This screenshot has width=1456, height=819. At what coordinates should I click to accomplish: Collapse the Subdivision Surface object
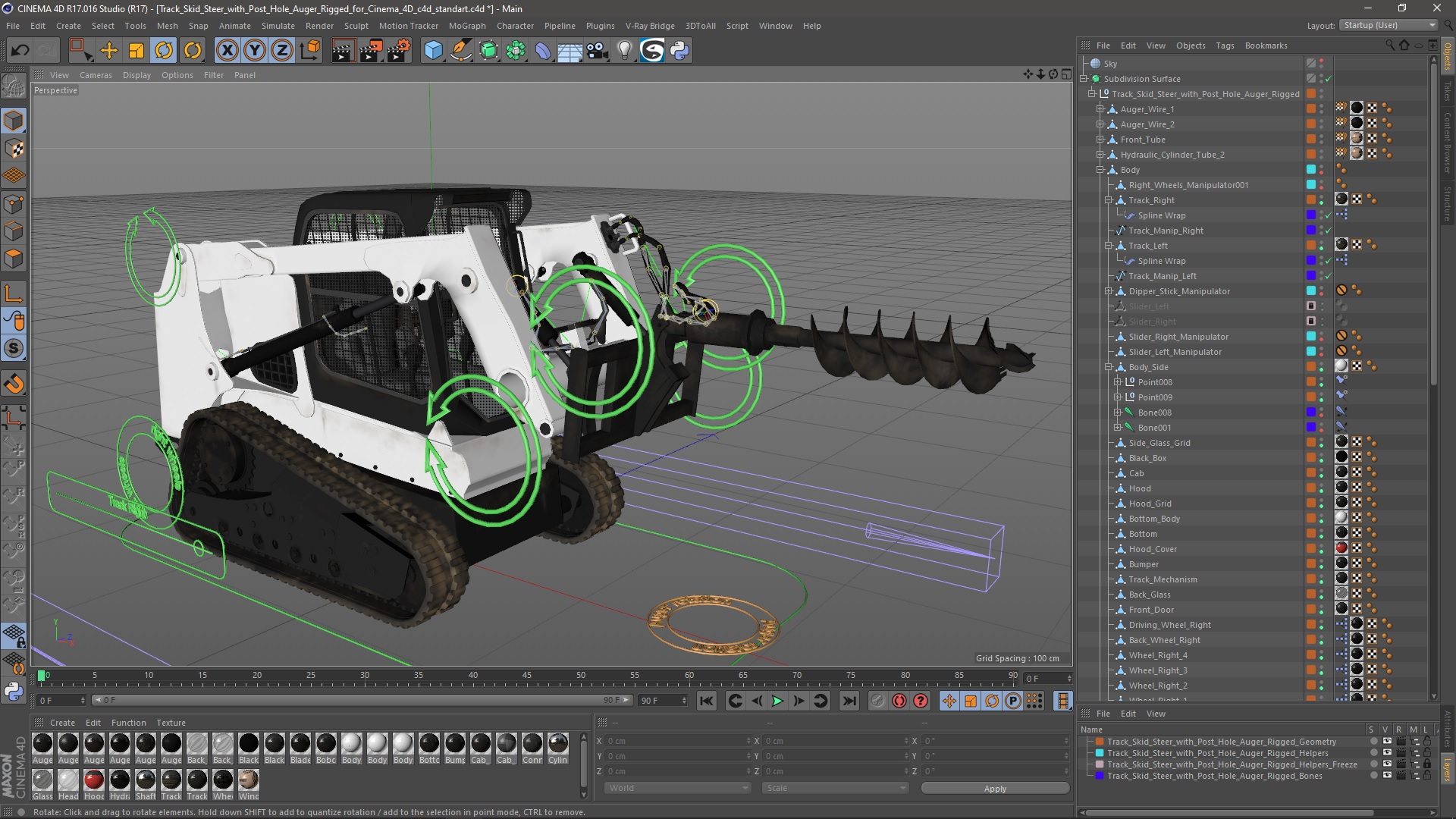[x=1084, y=79]
